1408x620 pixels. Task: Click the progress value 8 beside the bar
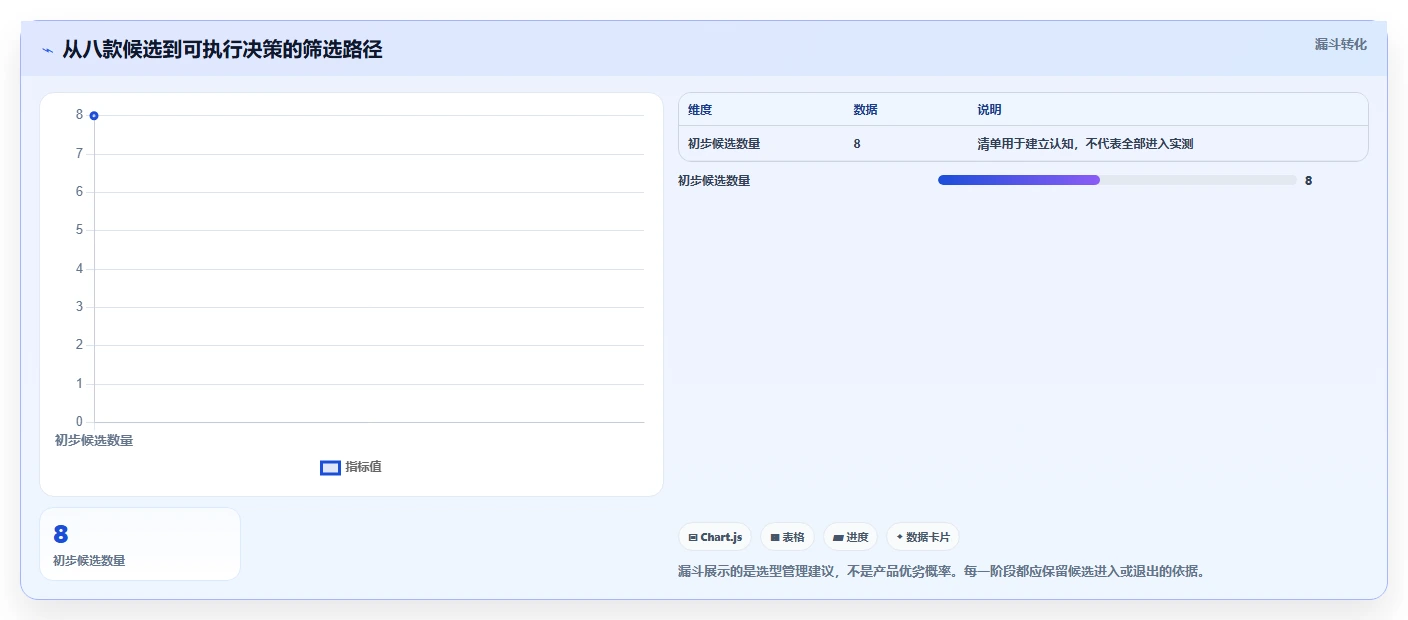[x=1308, y=181]
